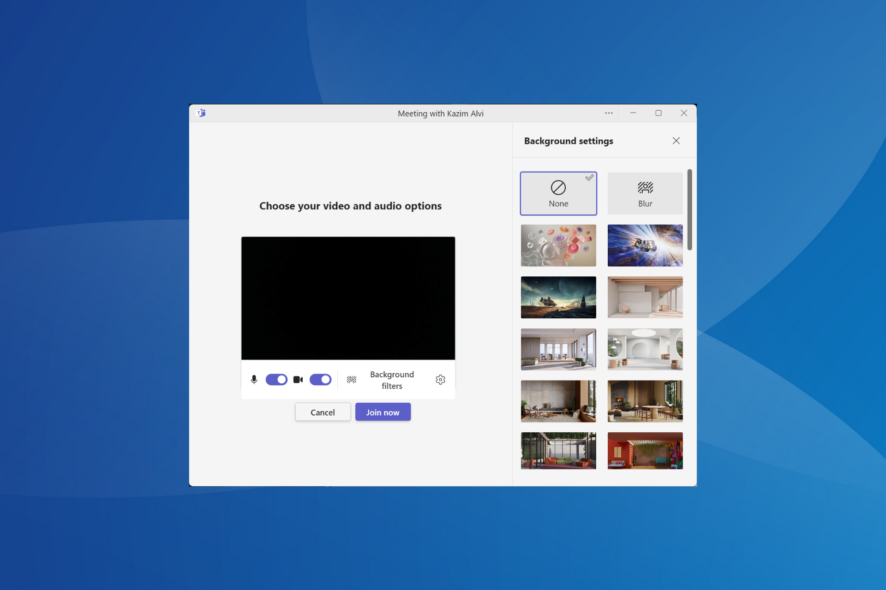886x590 pixels.
Task: Maximize the meeting window
Action: click(x=658, y=113)
